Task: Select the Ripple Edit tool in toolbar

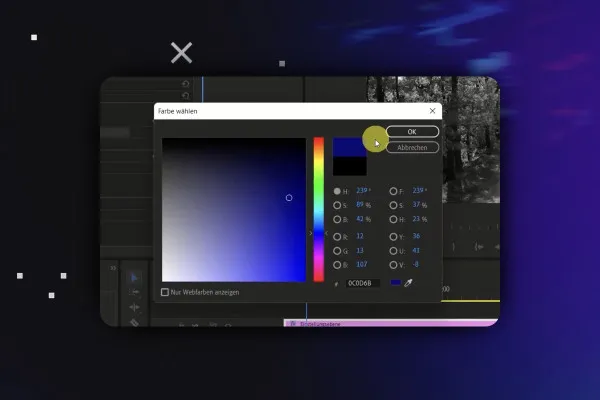Action: click(134, 307)
